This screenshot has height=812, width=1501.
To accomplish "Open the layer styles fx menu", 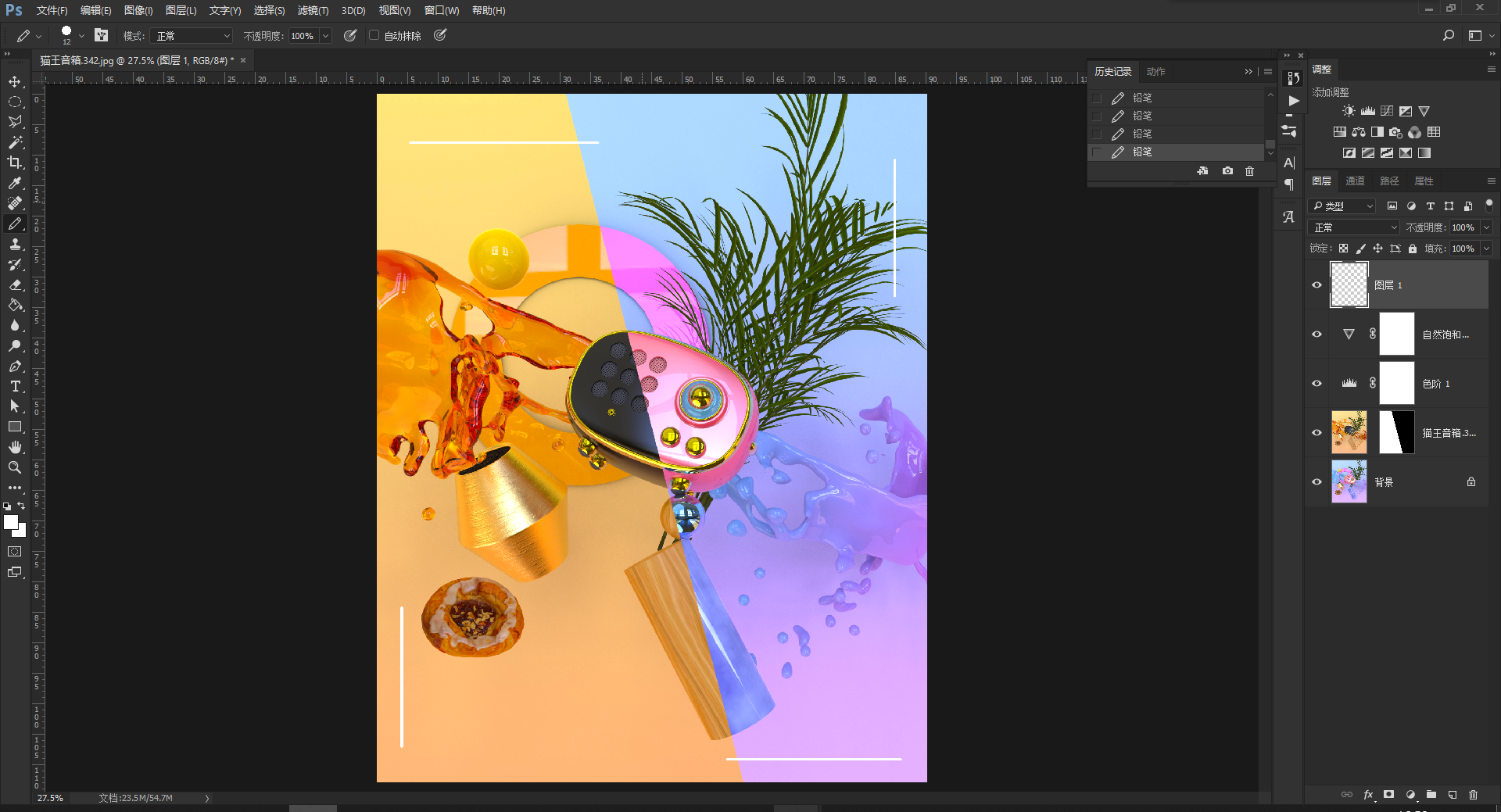I will coord(1368,795).
